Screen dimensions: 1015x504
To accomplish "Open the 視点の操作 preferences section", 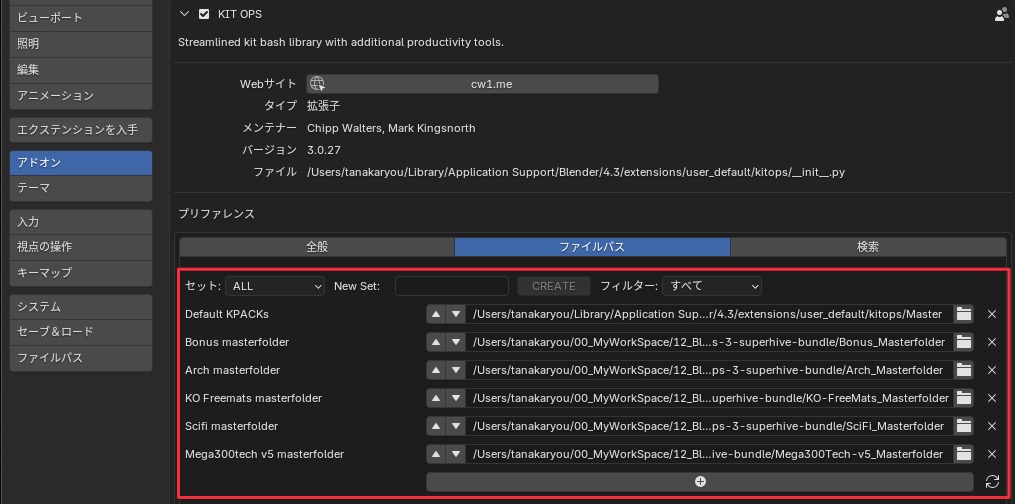I will pyautogui.click(x=81, y=247).
